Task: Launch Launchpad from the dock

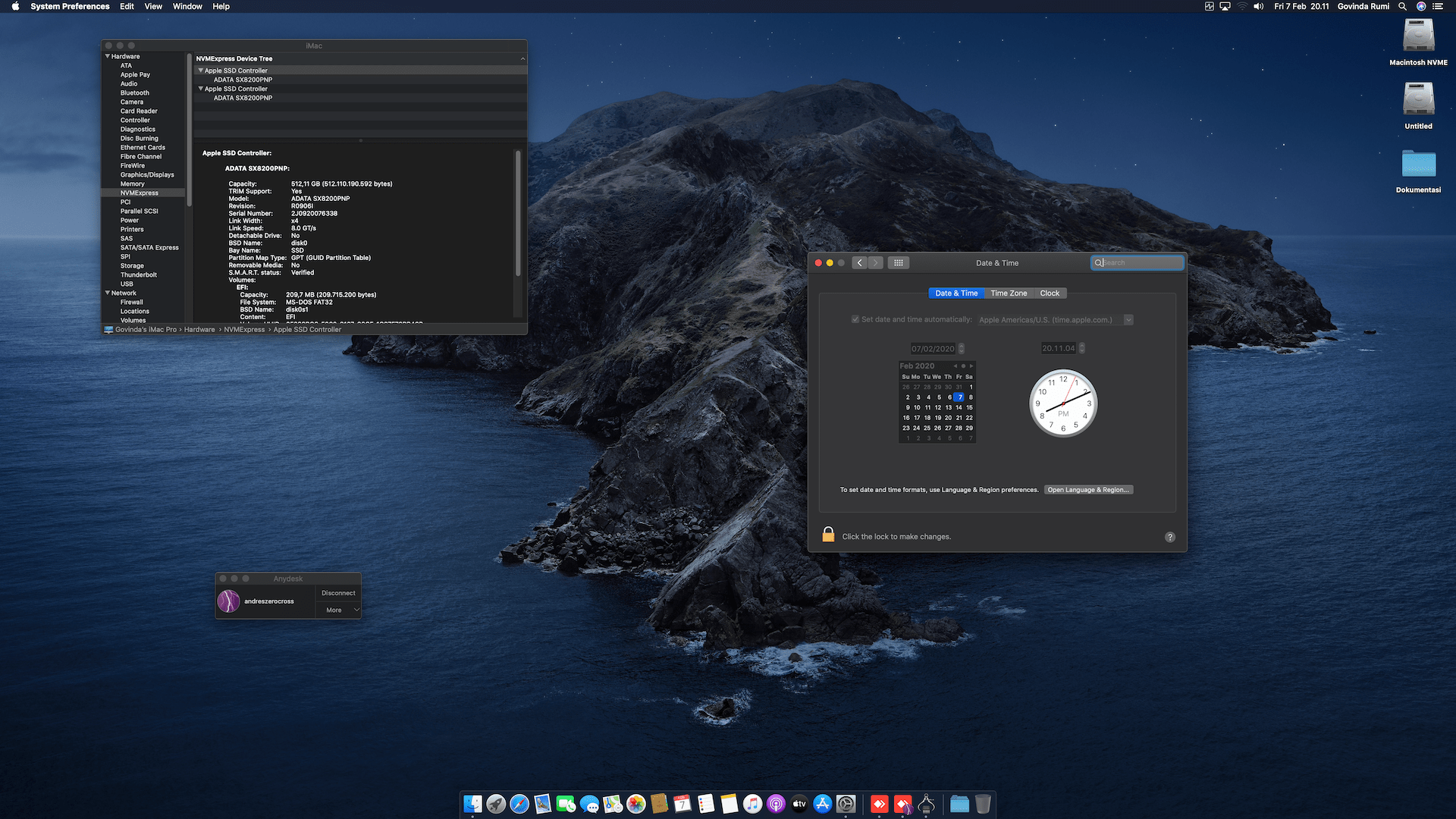Action: [x=496, y=804]
